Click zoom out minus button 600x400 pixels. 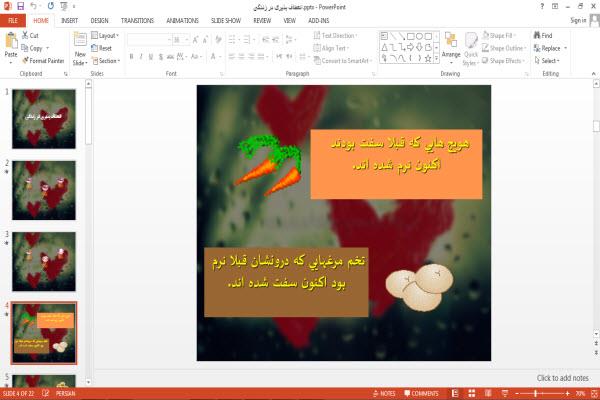[517, 393]
